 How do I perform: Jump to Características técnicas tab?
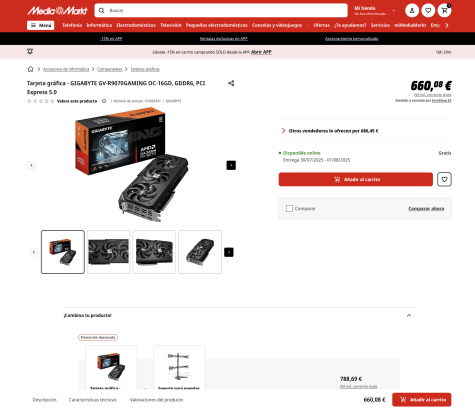93,400
